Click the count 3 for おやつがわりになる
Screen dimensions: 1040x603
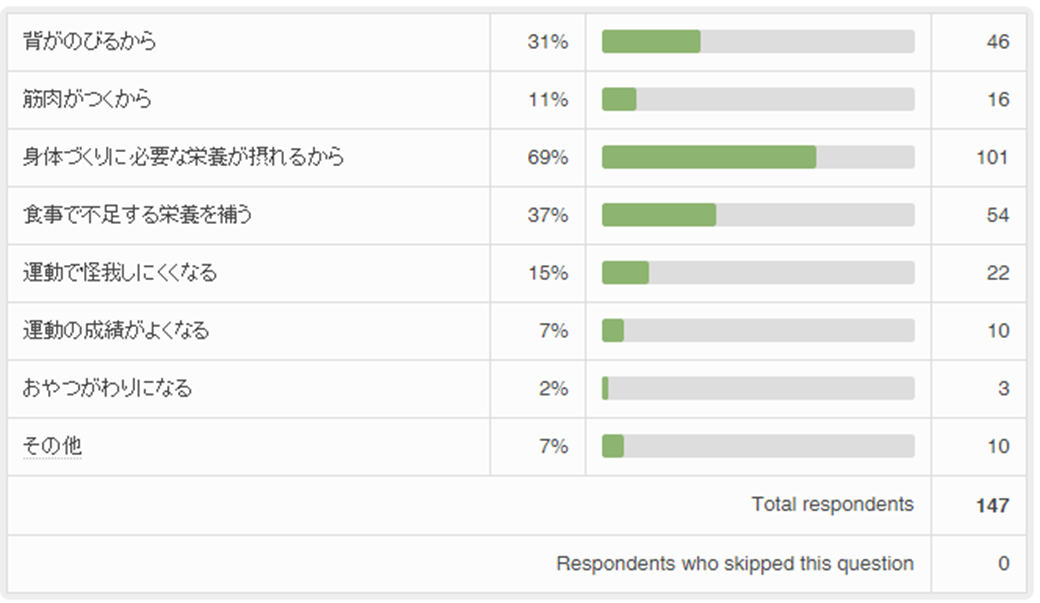pos(1003,388)
